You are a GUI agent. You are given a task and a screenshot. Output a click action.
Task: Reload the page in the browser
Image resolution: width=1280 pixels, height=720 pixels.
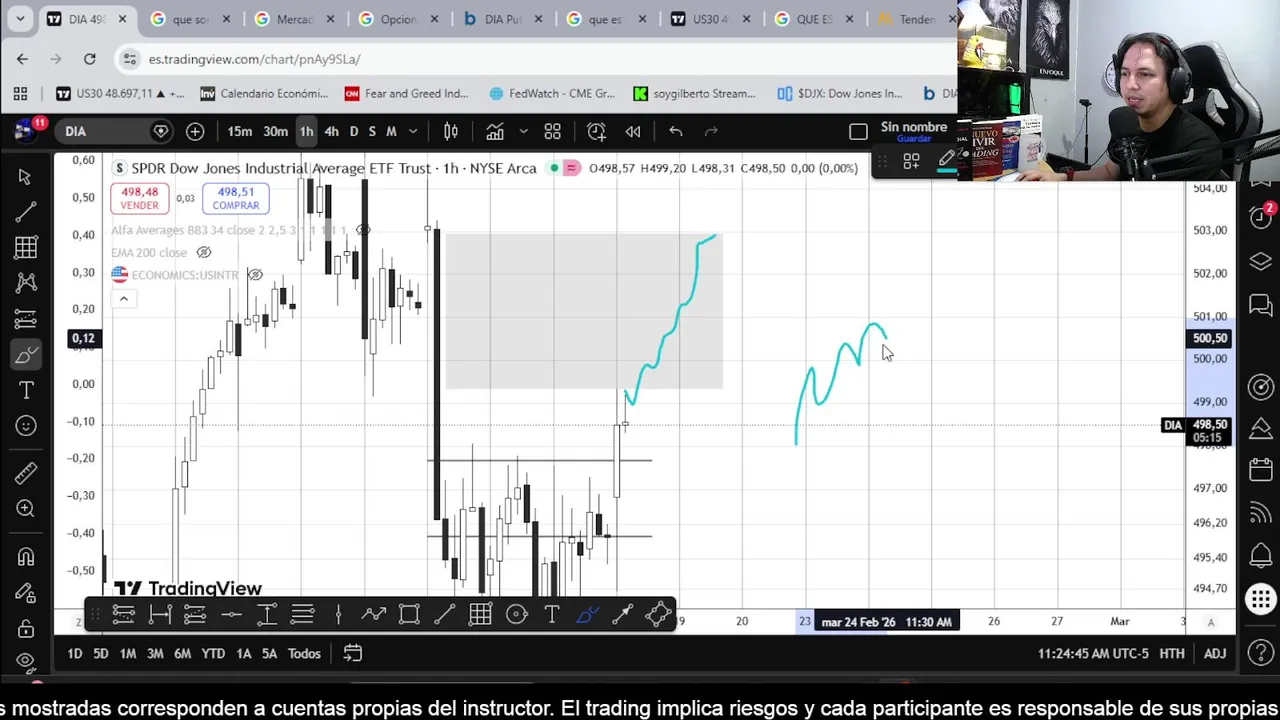pyautogui.click(x=89, y=59)
